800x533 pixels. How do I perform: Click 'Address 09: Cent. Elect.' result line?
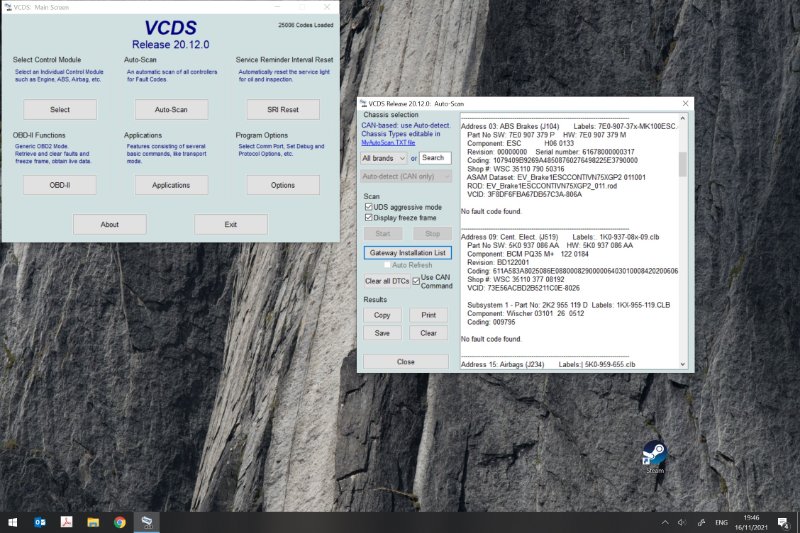pos(560,237)
